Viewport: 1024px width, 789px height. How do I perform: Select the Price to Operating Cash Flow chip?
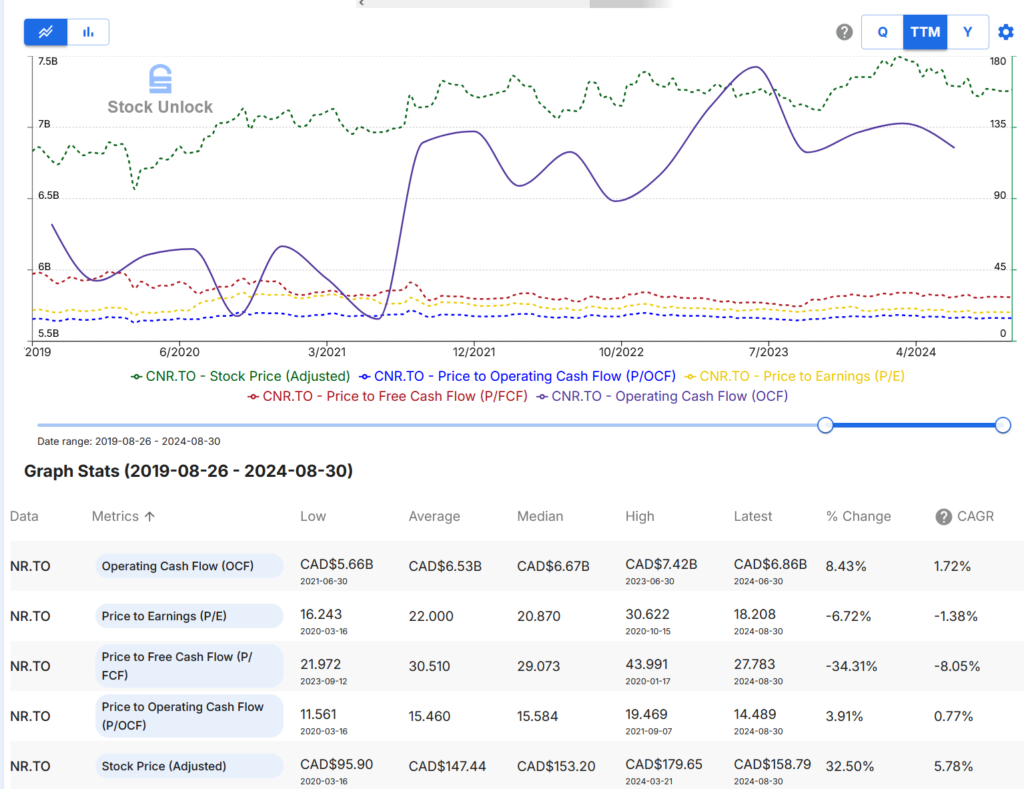189,716
